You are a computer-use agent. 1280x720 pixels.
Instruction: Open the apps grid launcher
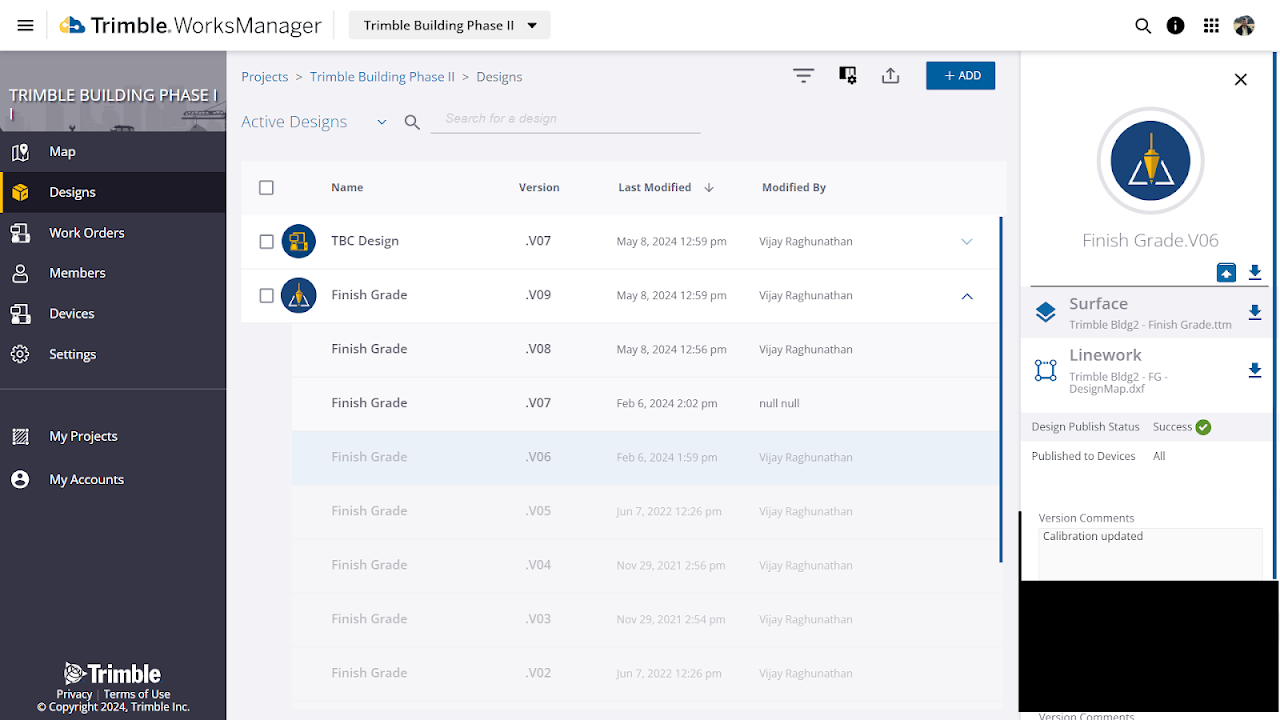pos(1211,26)
